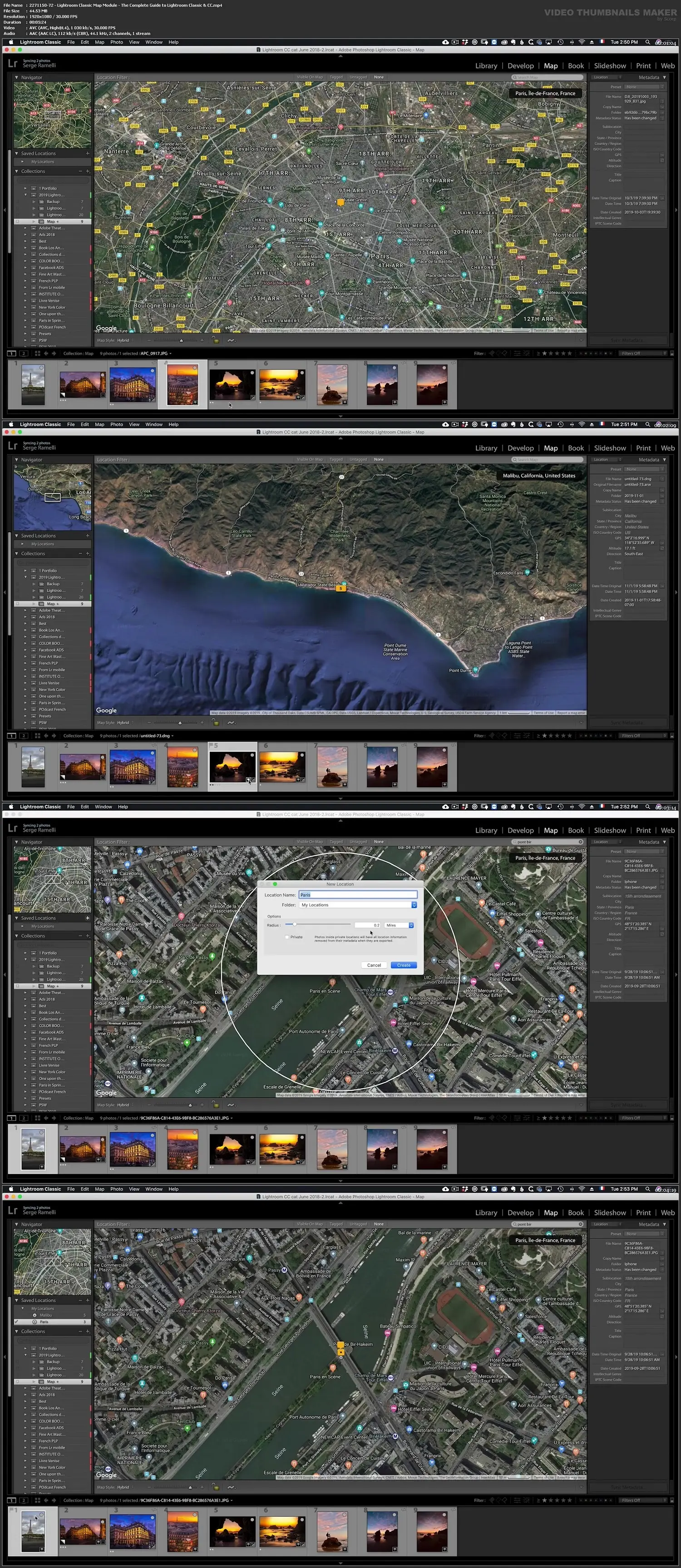Screen dimensions: 681x1568
Task: Collapse Metadata panel triangle in 2:50 PM frame
Action: tap(664, 77)
